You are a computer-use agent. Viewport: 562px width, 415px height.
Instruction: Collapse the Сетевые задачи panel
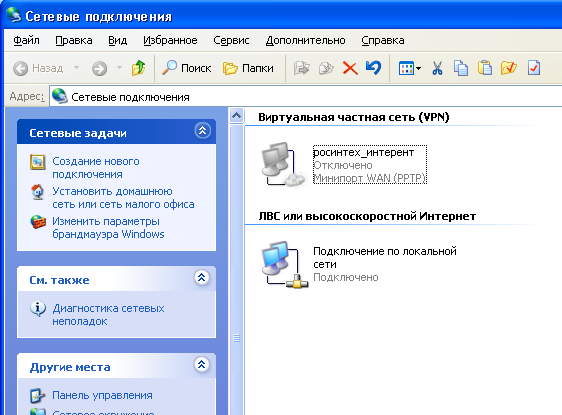(203, 130)
